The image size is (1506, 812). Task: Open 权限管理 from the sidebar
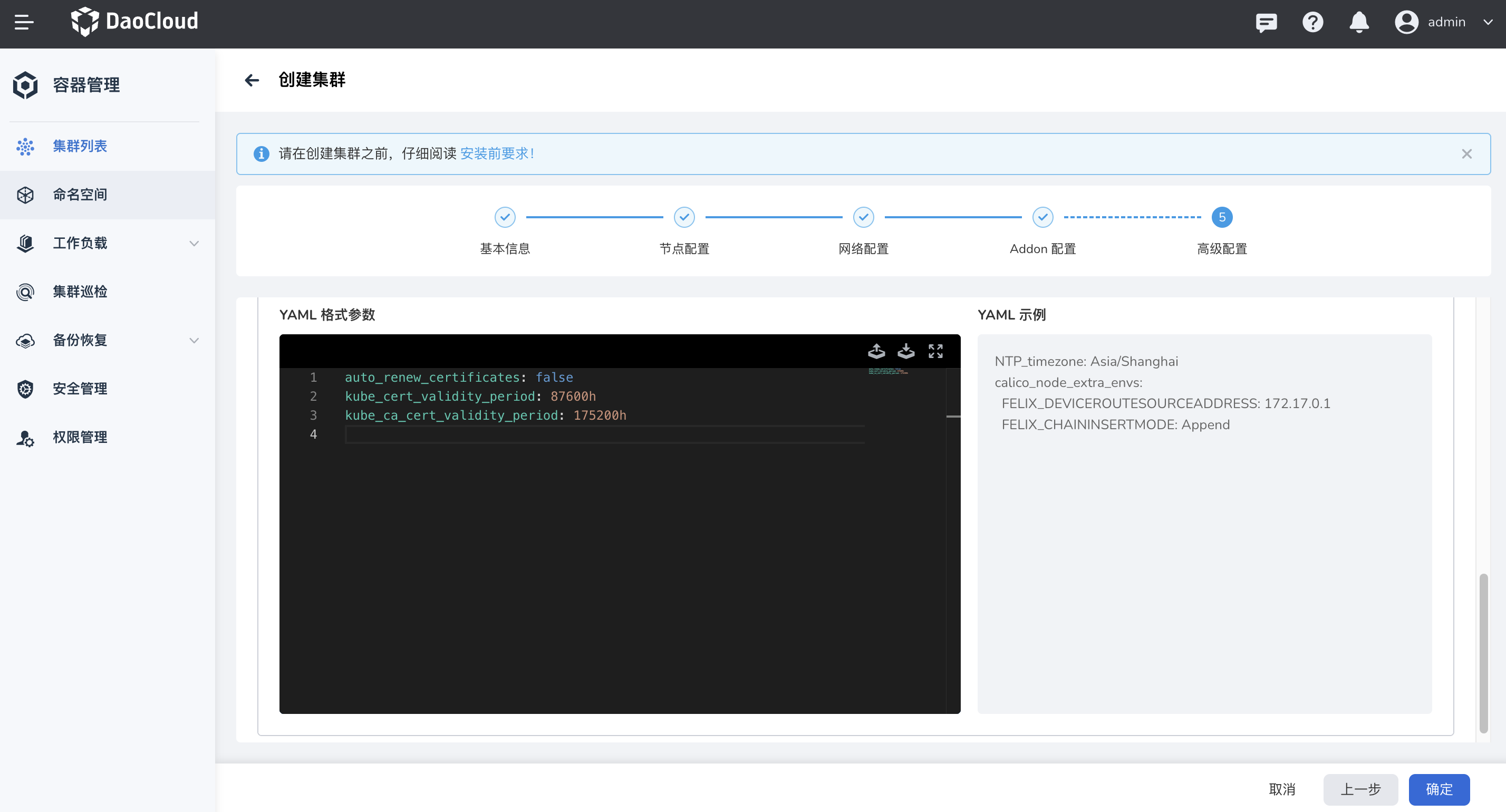pos(80,437)
